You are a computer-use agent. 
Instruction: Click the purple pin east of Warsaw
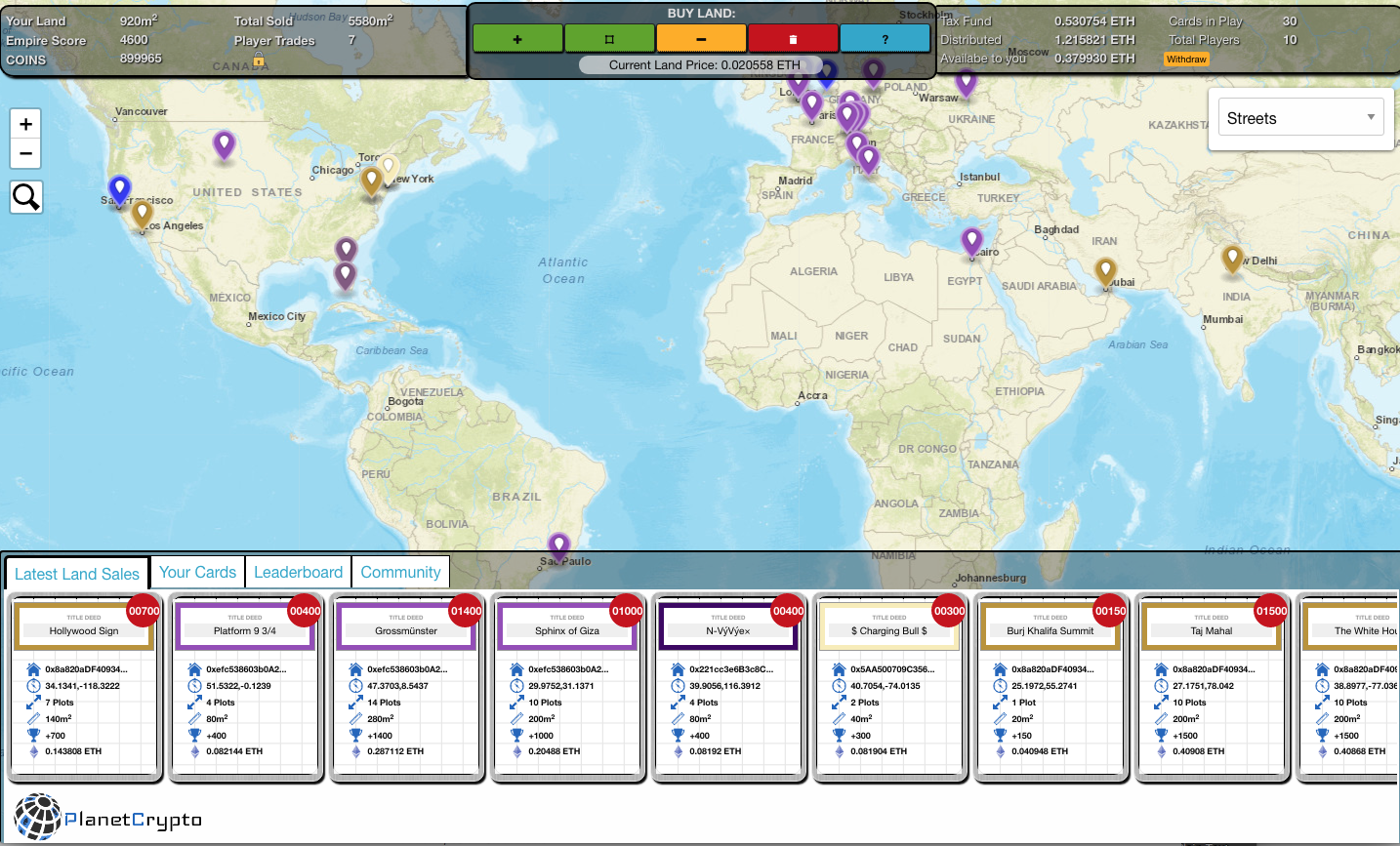coord(966,83)
